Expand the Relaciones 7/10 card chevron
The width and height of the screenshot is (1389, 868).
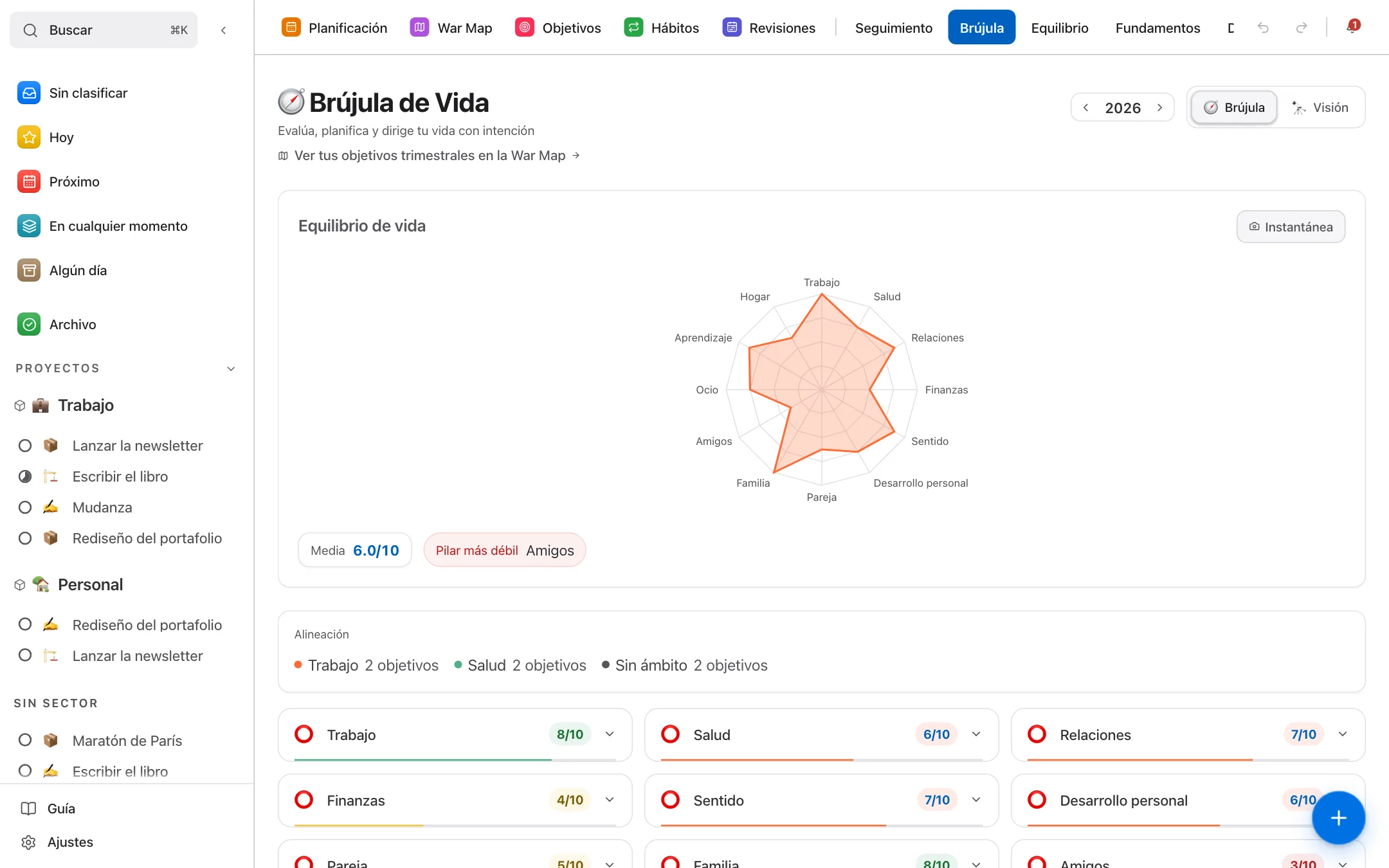coord(1343,734)
